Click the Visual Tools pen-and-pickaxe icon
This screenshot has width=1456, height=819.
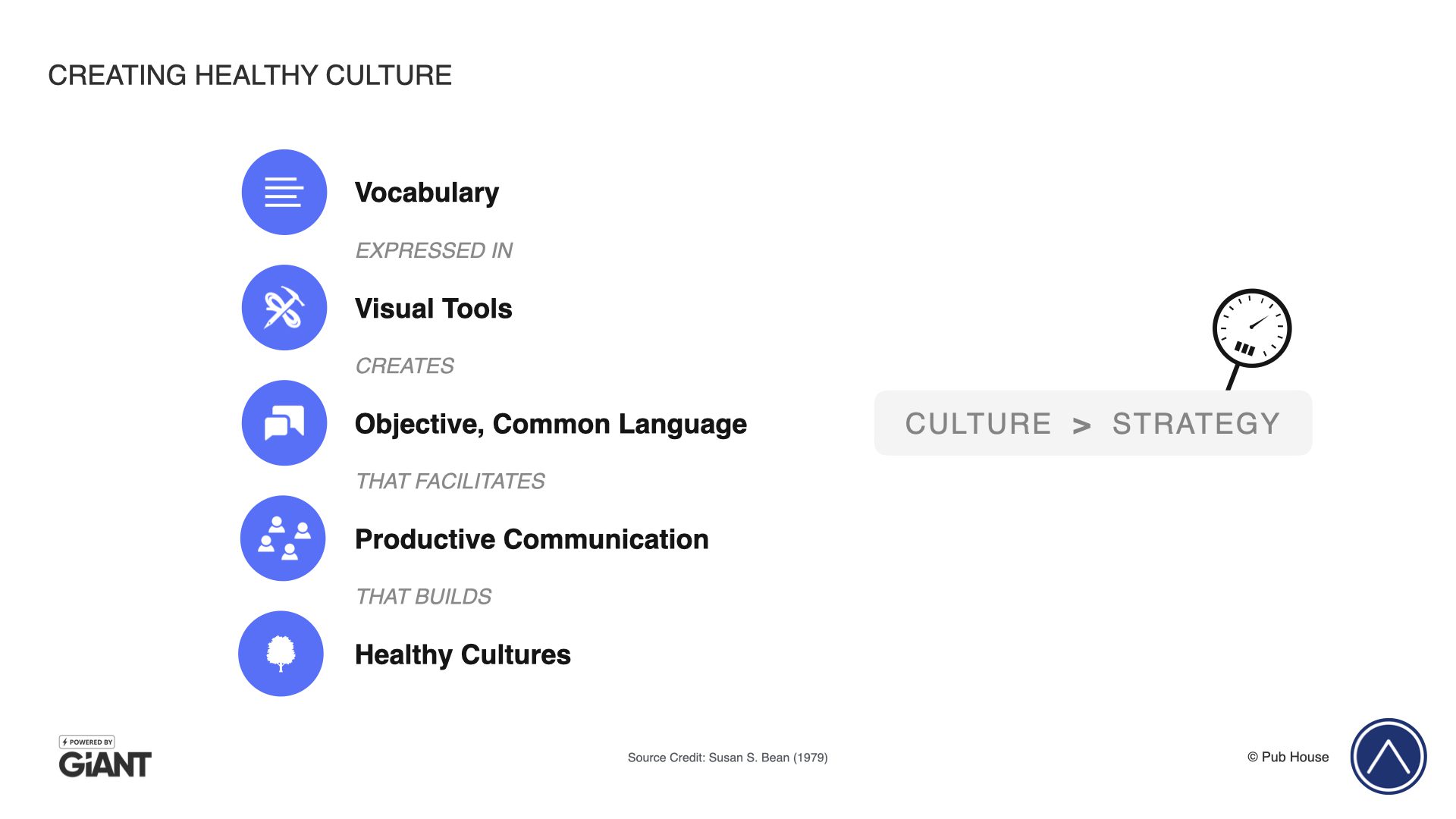click(x=284, y=307)
